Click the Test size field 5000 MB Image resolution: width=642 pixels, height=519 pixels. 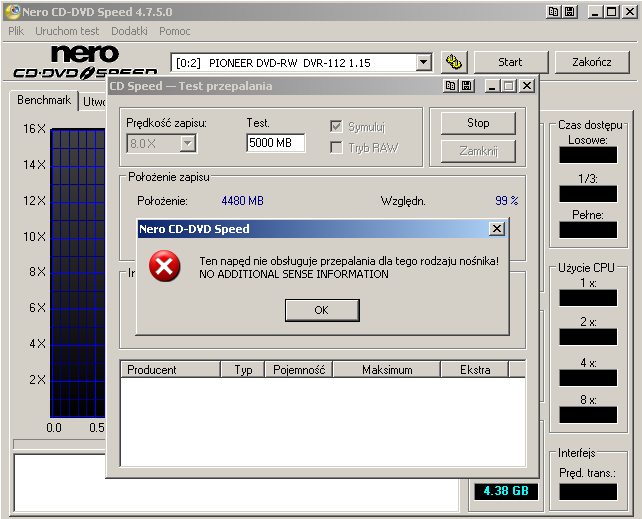tap(276, 143)
